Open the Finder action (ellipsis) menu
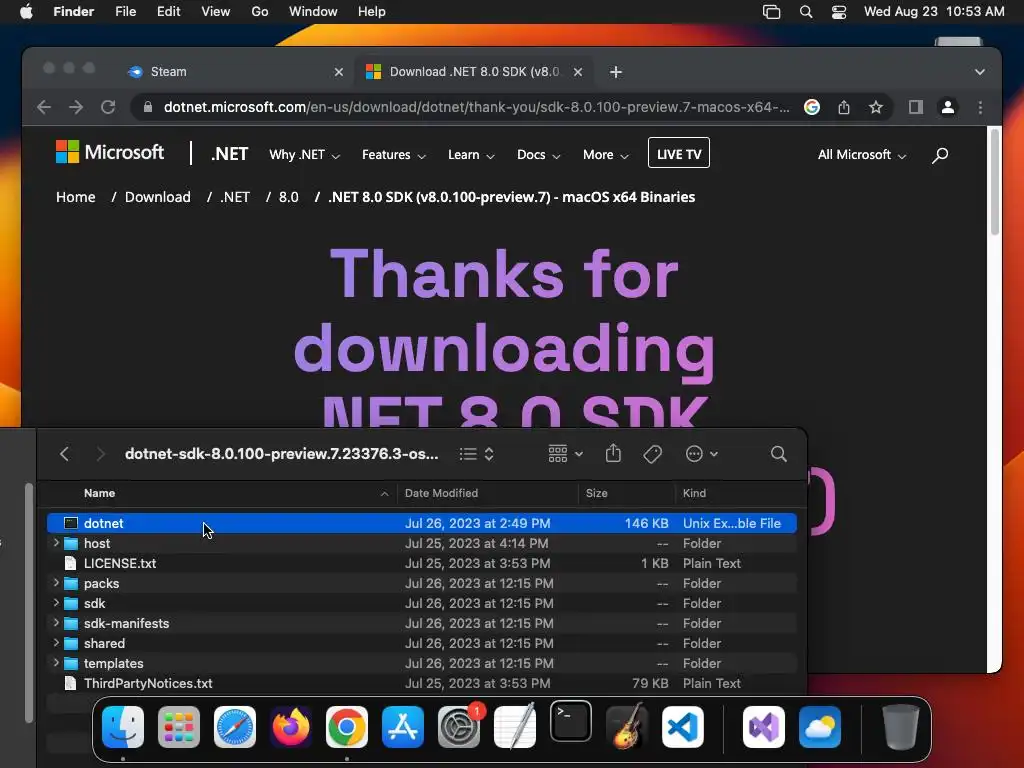The image size is (1024, 768). click(x=702, y=454)
